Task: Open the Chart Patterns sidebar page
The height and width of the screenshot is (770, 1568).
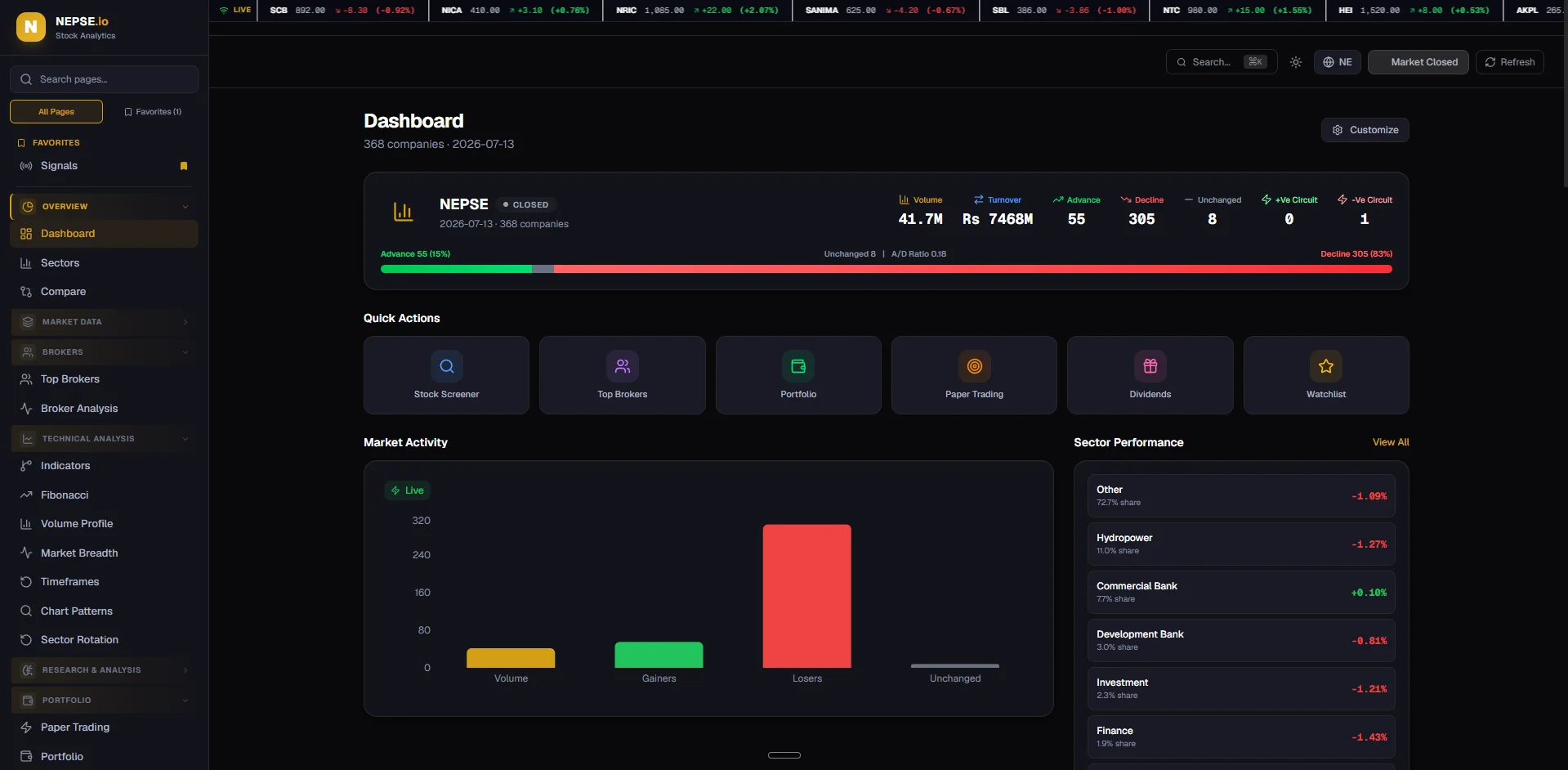Action: click(104, 611)
